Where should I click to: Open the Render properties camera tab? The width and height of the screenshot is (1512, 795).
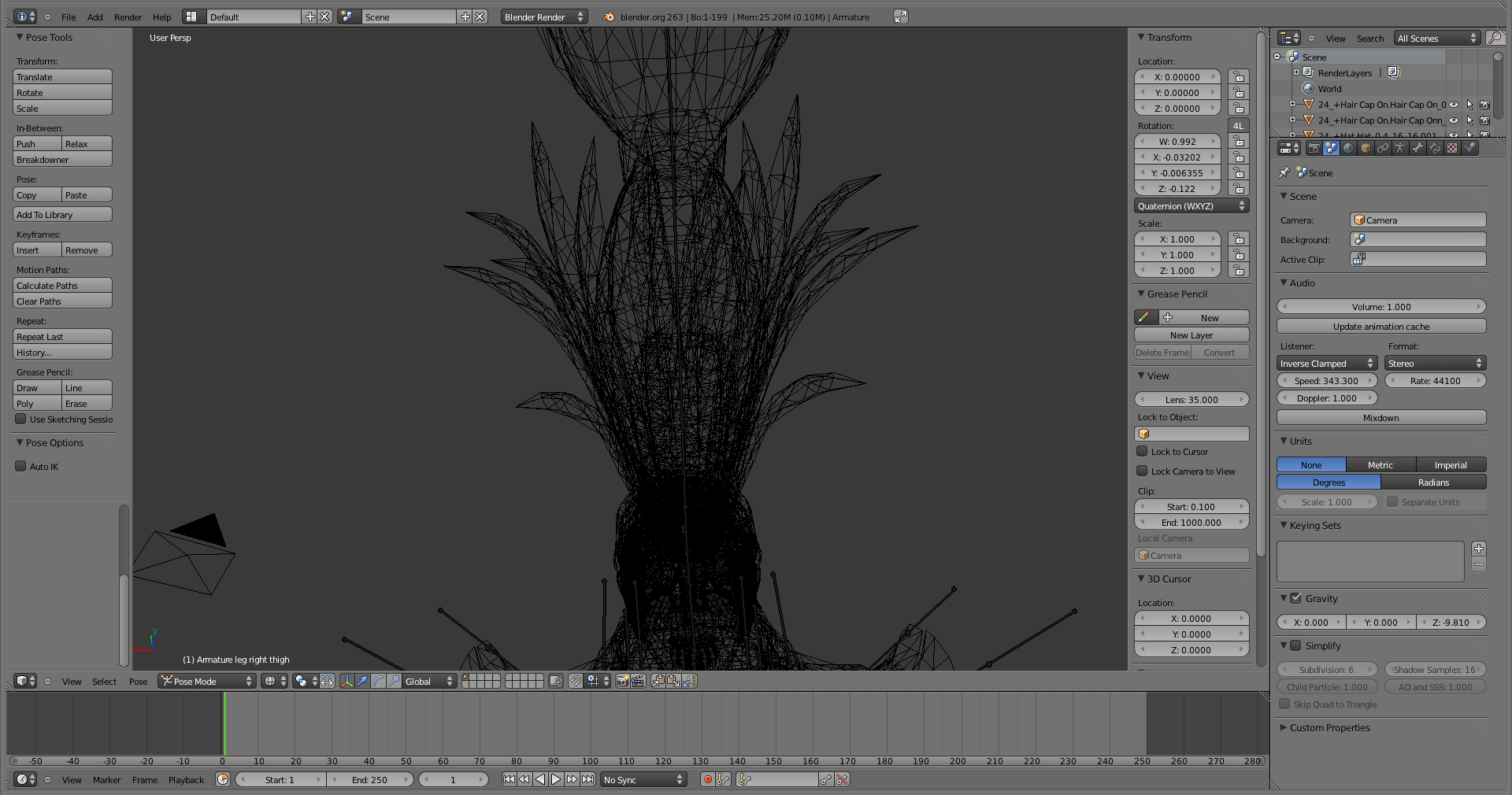[1314, 148]
